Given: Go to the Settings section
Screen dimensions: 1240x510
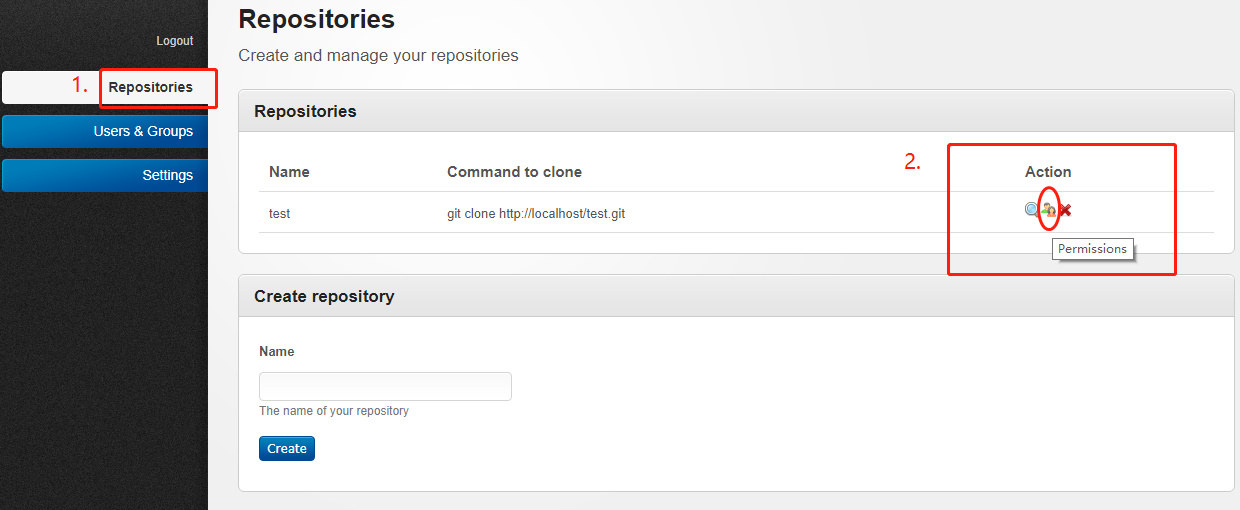Looking at the screenshot, I should pos(105,175).
